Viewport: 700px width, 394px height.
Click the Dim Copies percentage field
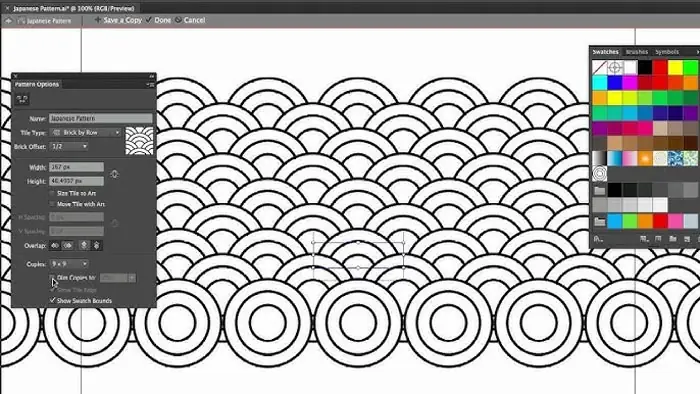point(114,278)
